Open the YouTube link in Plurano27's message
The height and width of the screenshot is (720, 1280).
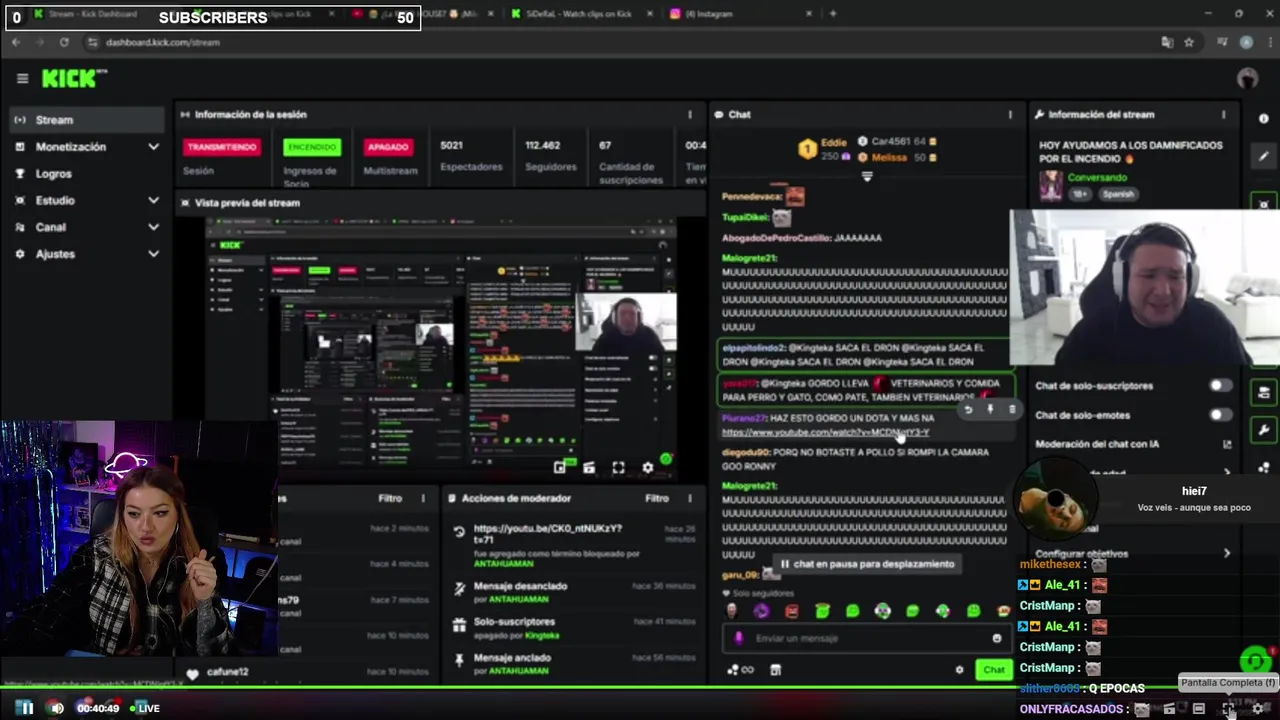(x=825, y=432)
